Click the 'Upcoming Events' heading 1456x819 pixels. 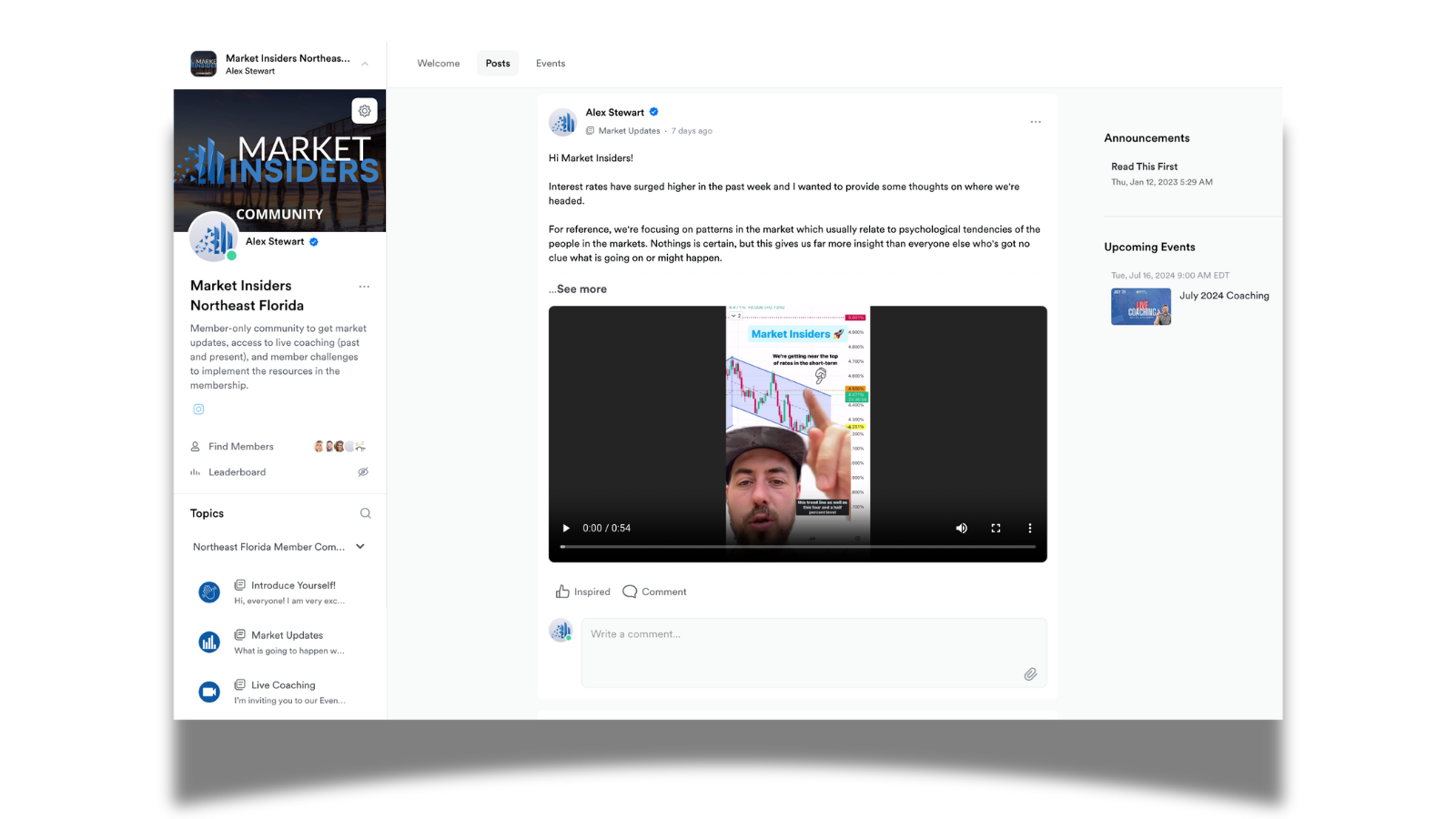(x=1149, y=247)
